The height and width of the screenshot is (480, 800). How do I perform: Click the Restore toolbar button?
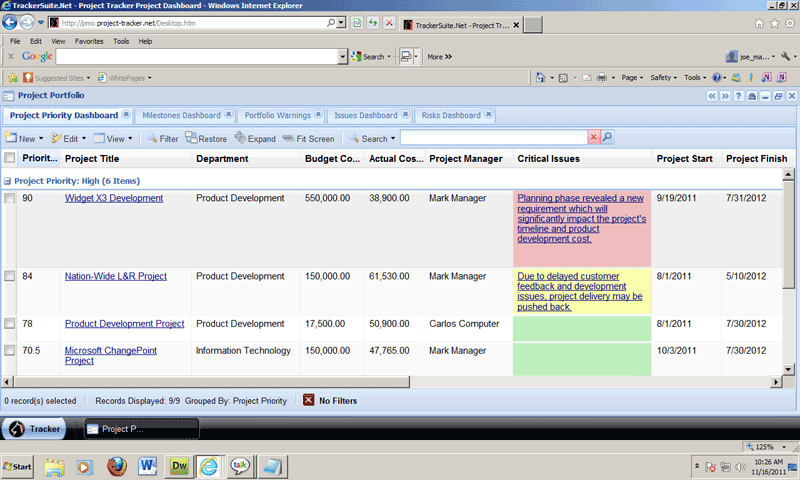point(206,138)
